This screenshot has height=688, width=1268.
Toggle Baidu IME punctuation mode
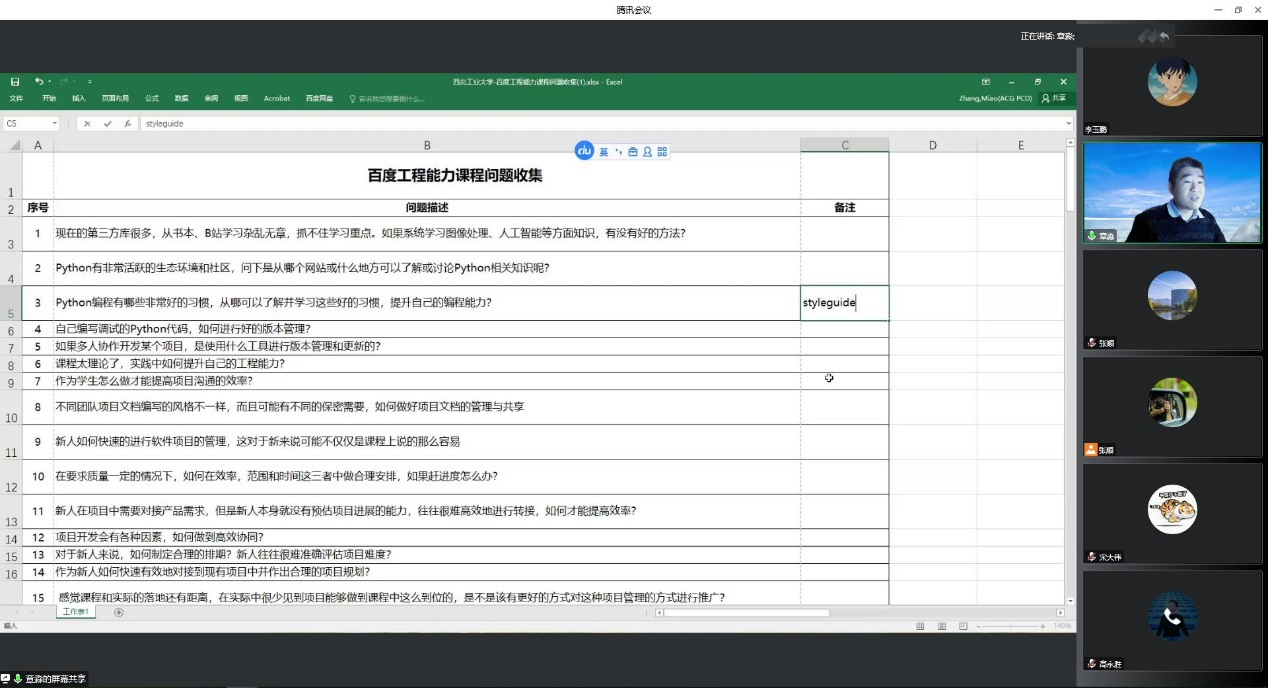pos(619,152)
